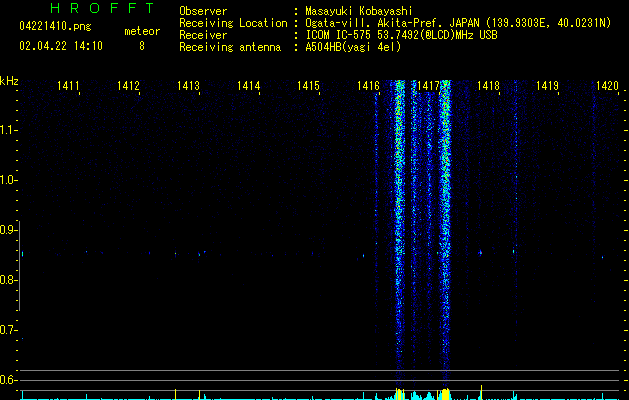The image size is (629, 400).
Task: Click the Ogata-vill. Akita-Pref. JAPAN location text
Action: [458, 23]
